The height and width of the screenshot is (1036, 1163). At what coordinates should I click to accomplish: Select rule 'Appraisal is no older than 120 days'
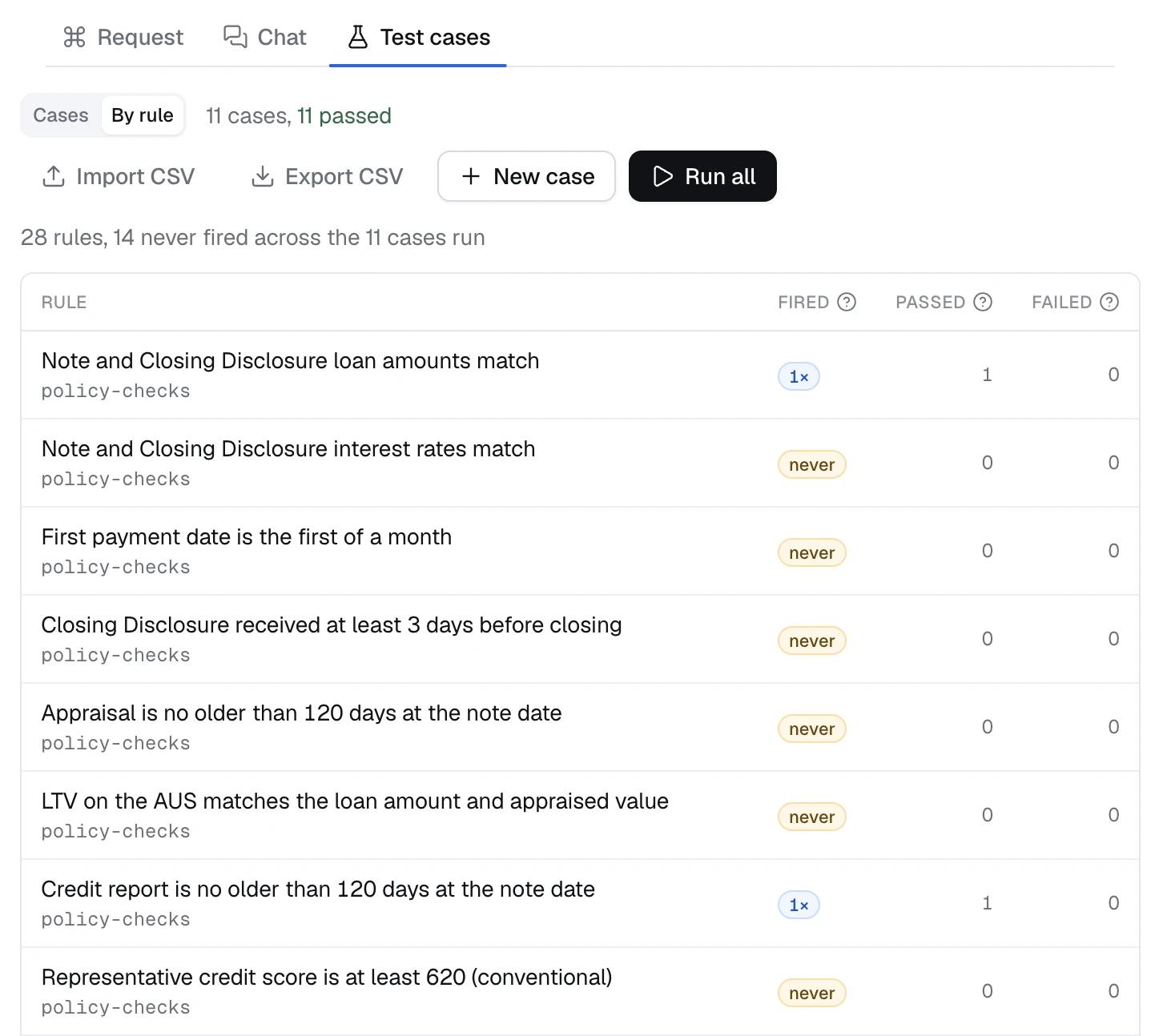click(580, 727)
